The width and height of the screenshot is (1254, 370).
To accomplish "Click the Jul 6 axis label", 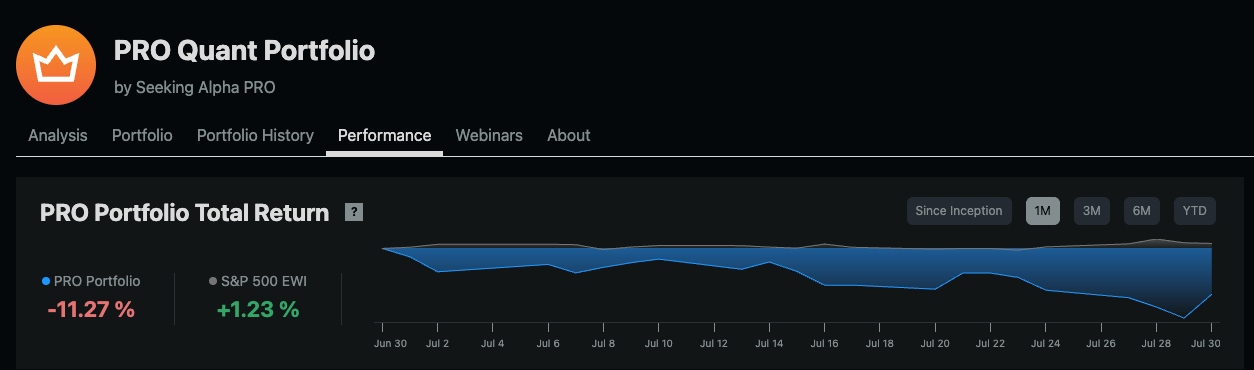I will pos(548,343).
